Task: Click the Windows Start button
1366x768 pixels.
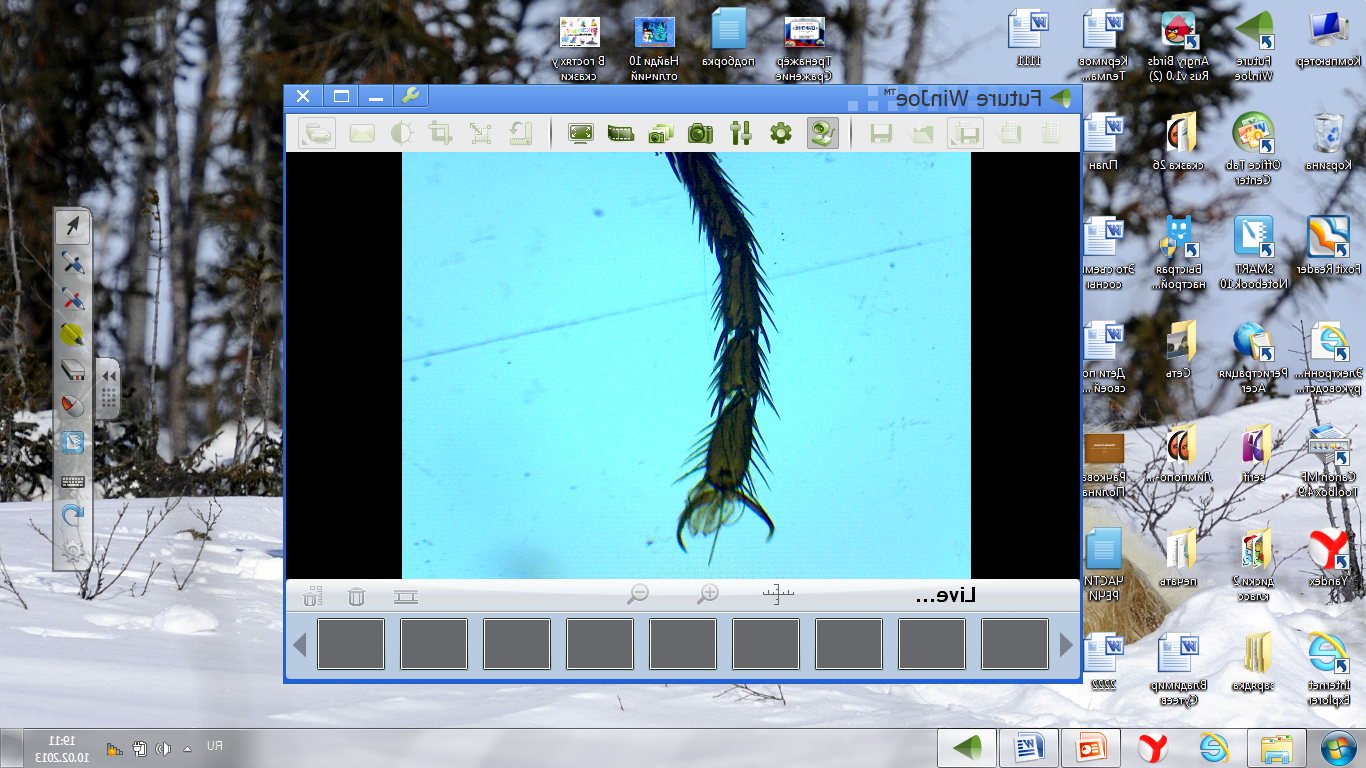Action: (1338, 748)
